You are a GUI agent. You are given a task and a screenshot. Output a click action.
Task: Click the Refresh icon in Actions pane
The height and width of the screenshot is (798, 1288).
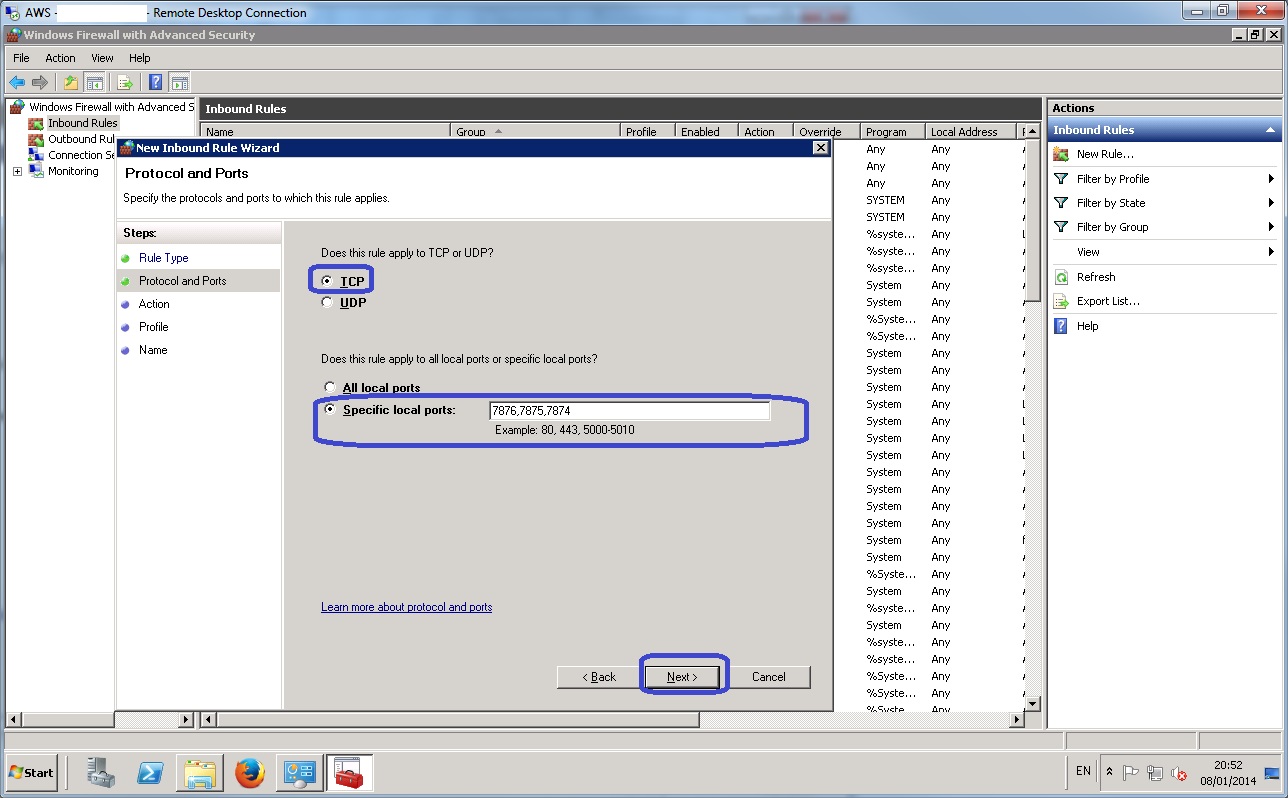[1061, 277]
